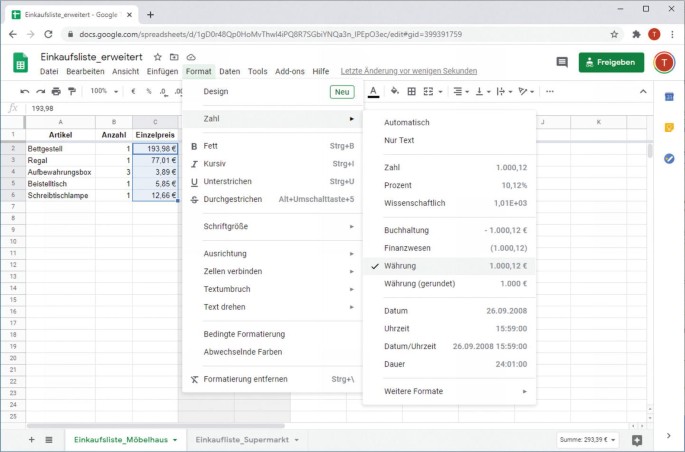Open Keep notes in the side panel
The image size is (685, 452).
[669, 128]
